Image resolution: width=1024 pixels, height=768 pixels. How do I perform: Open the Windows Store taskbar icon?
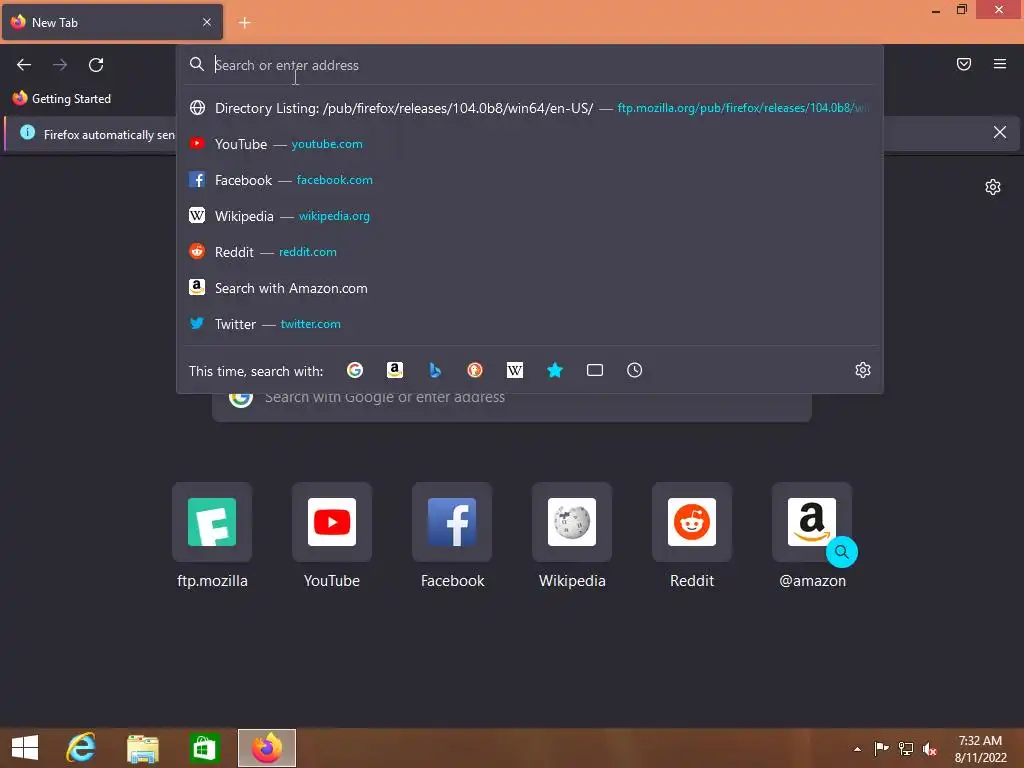[x=204, y=748]
